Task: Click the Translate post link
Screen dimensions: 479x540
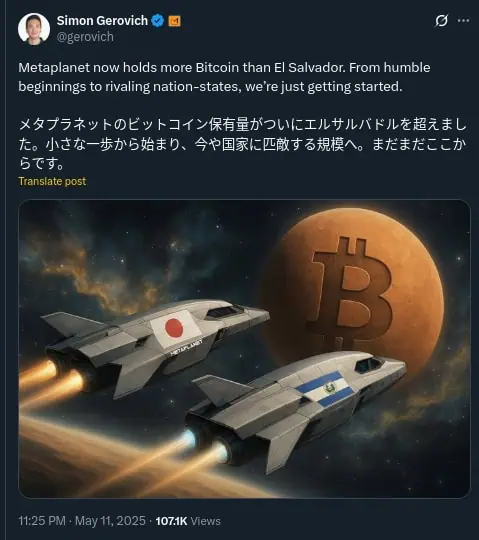Action: pos(52,181)
